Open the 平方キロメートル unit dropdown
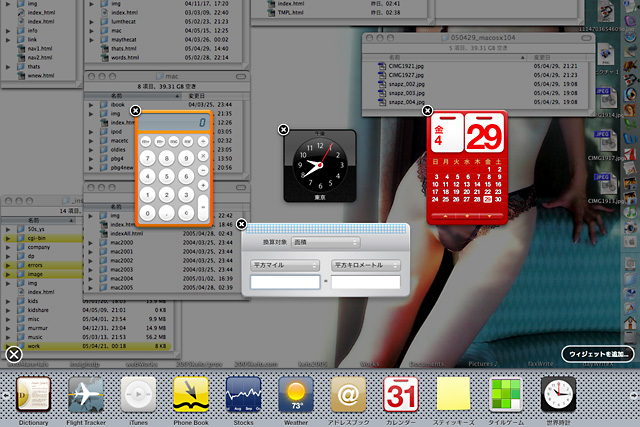The image size is (640, 427). click(366, 265)
